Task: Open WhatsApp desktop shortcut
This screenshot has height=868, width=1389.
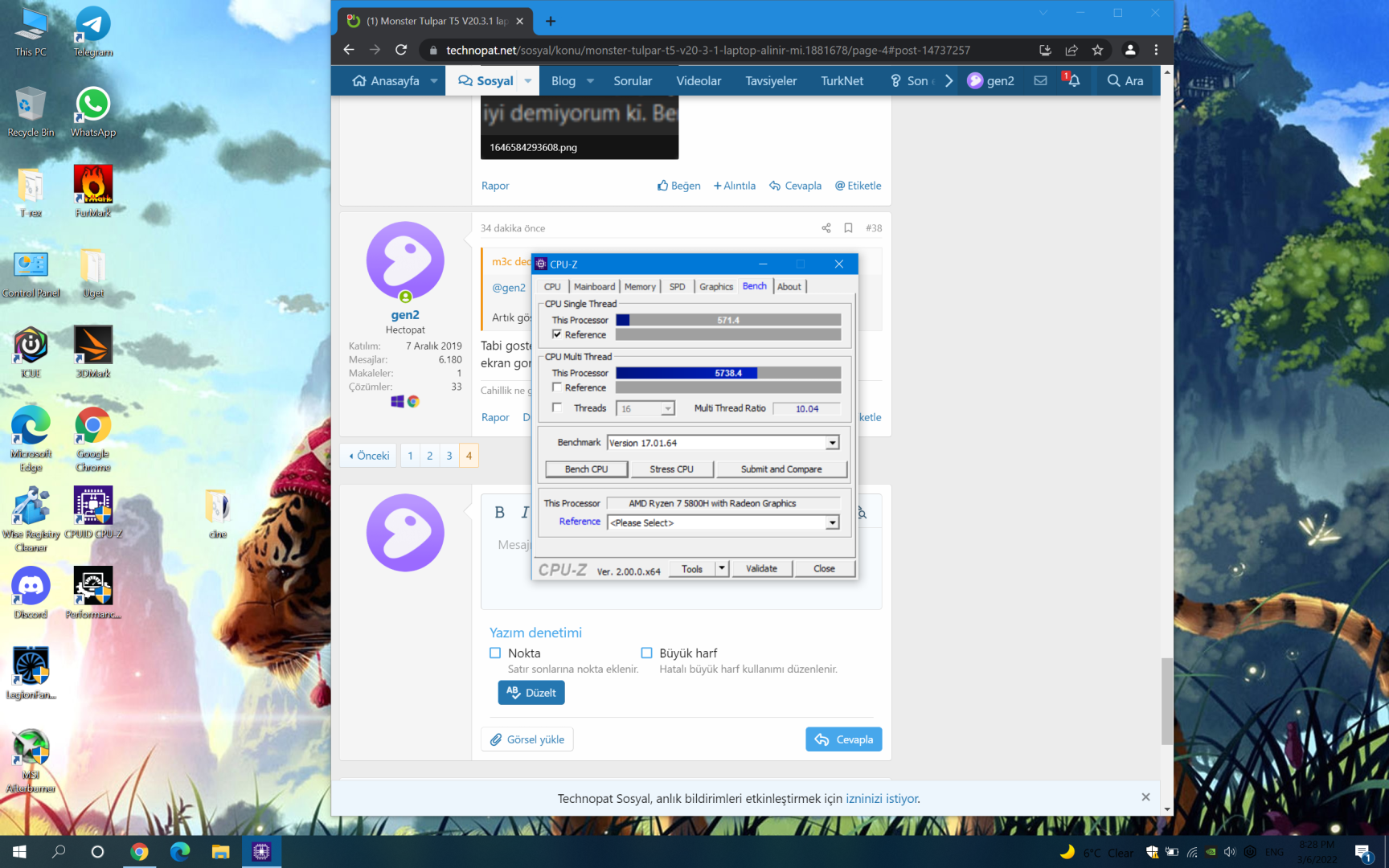Action: [x=93, y=113]
